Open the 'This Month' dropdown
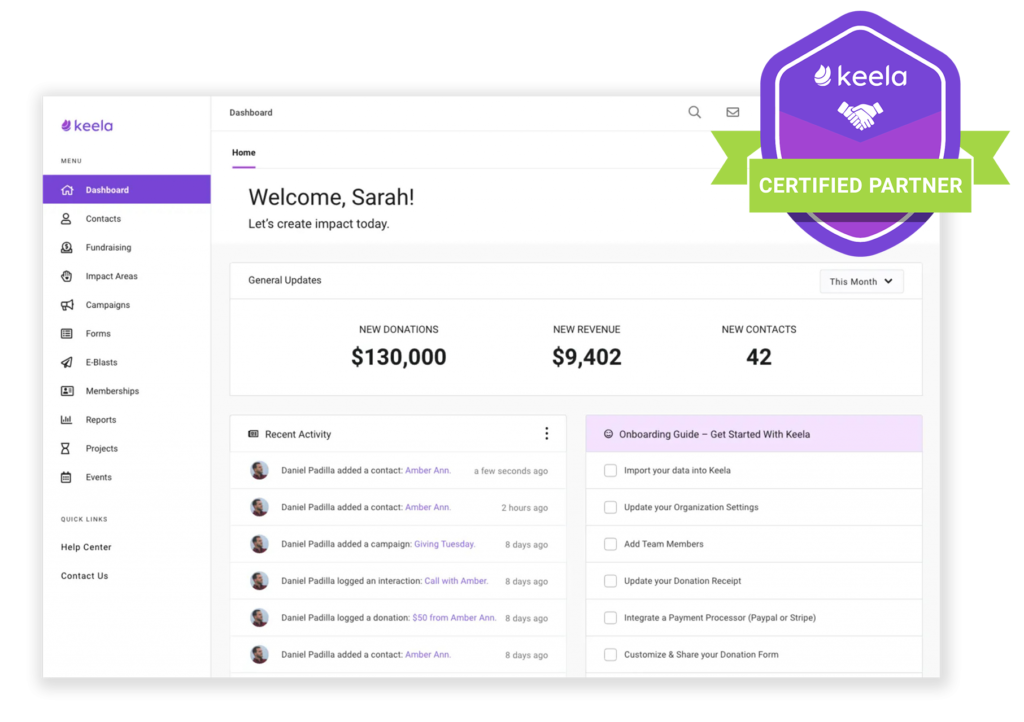The image size is (1024, 722). click(861, 281)
